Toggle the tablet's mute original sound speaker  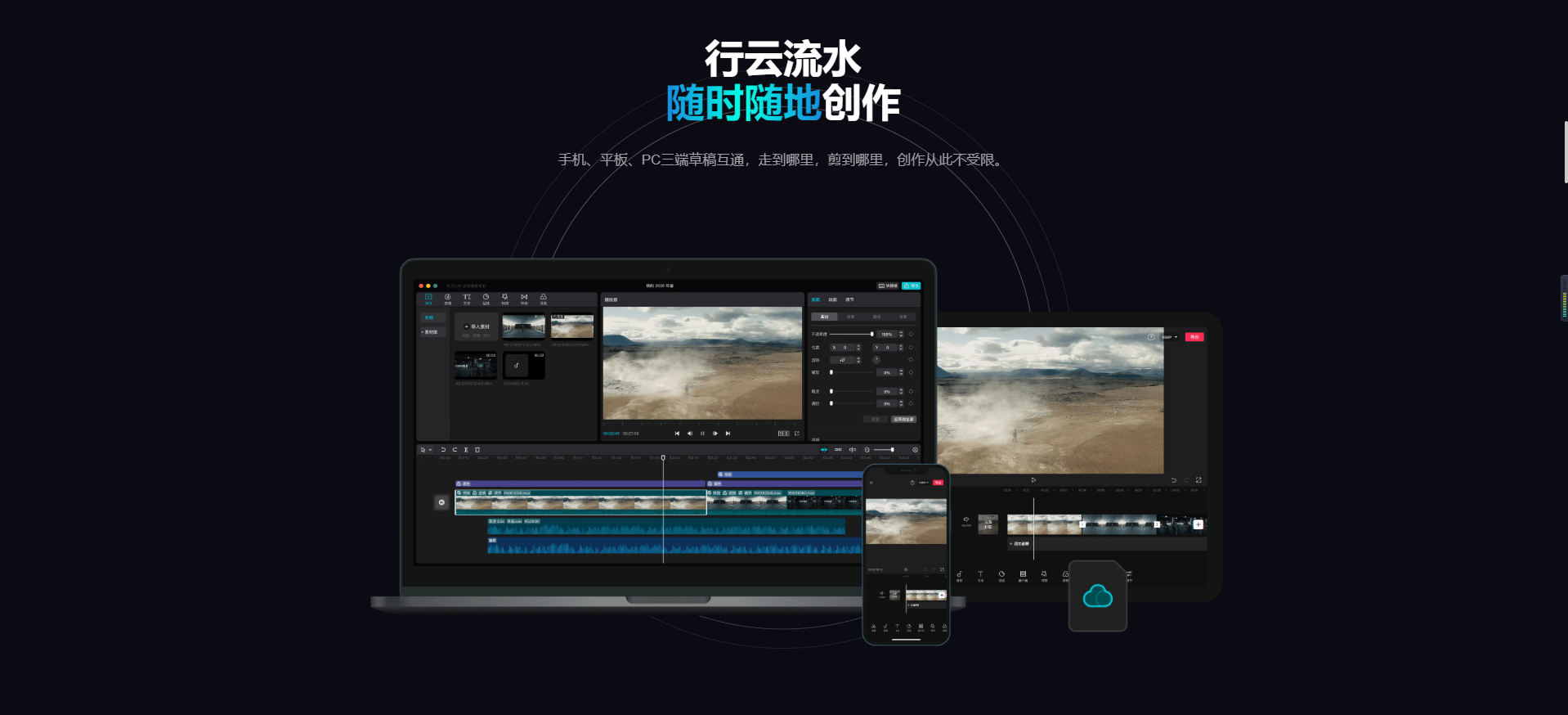965,520
